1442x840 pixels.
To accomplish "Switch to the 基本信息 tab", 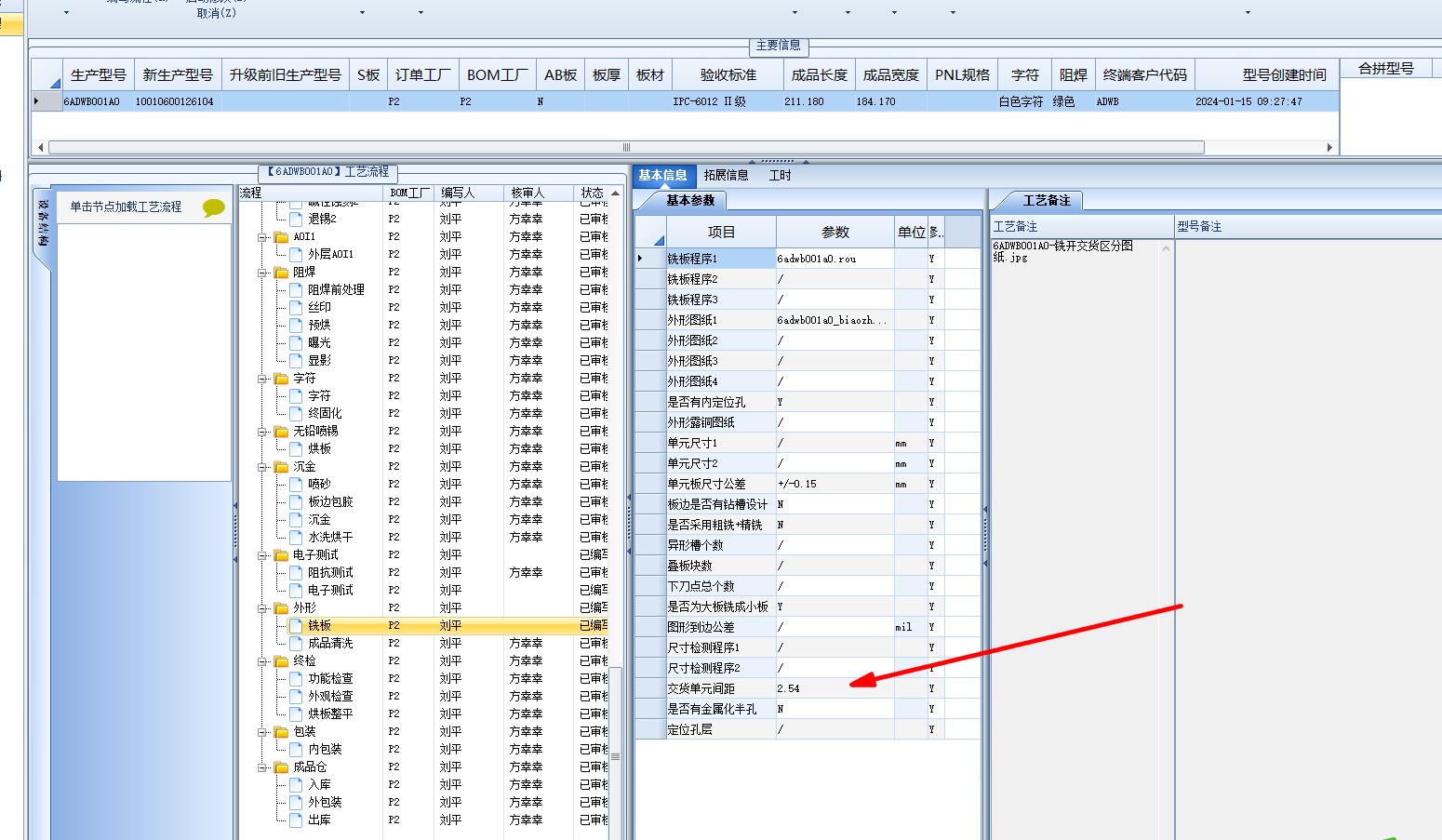I will click(x=662, y=175).
